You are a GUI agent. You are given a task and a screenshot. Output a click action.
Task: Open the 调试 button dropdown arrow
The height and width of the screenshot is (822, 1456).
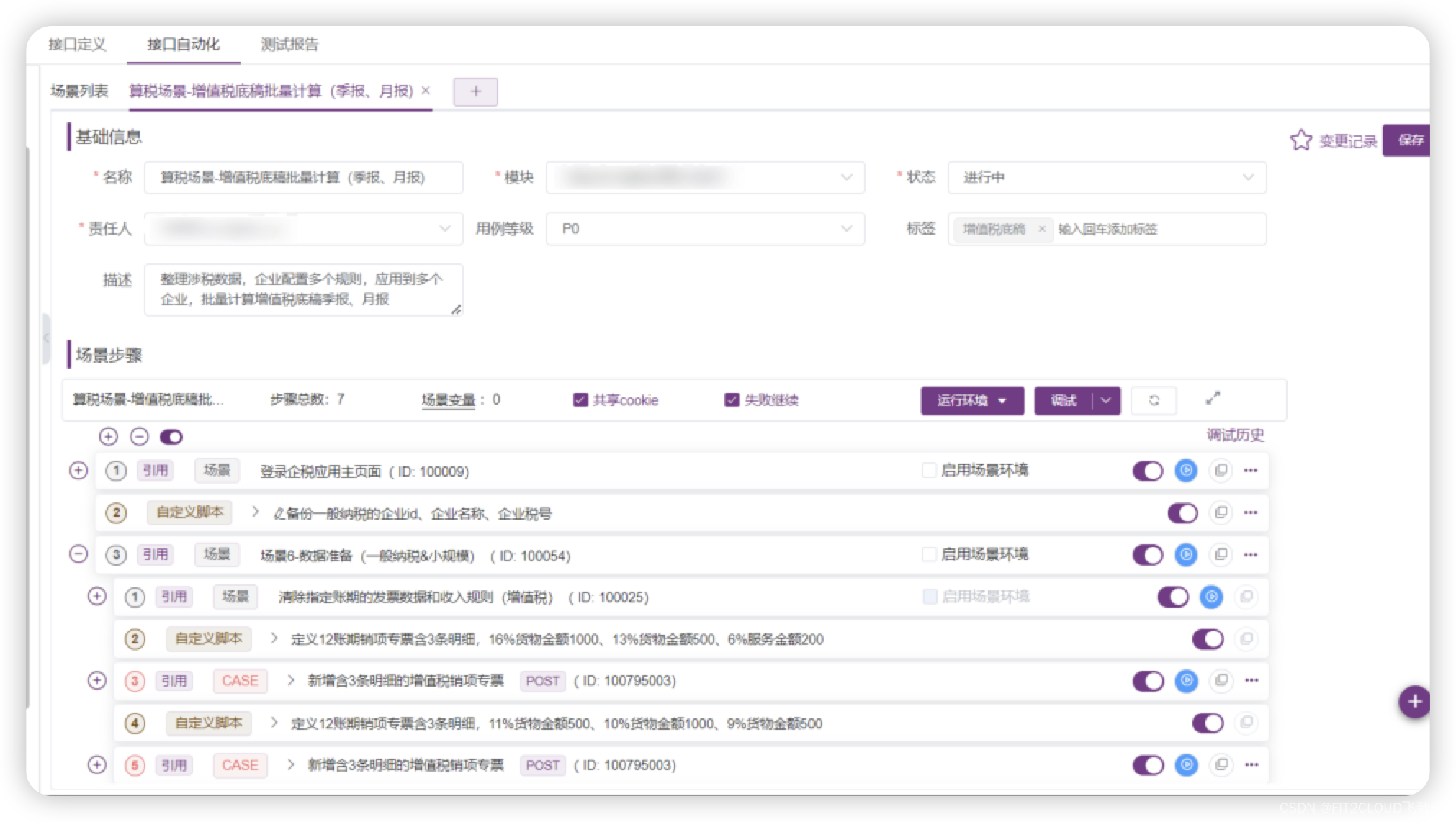[1107, 400]
